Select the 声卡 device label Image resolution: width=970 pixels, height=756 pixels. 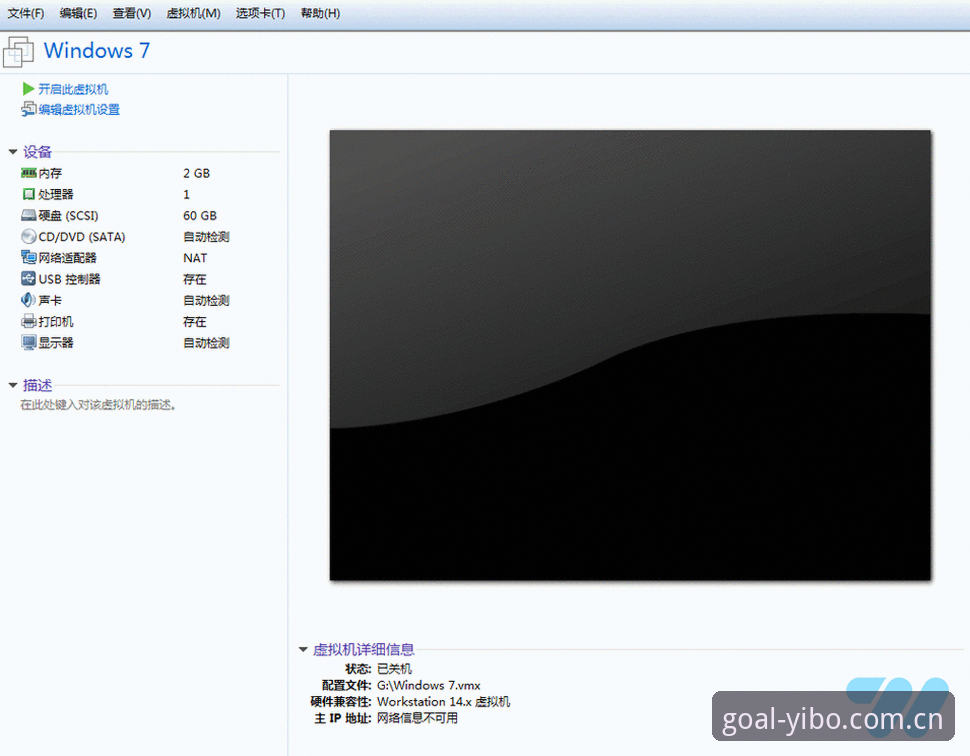(50, 300)
